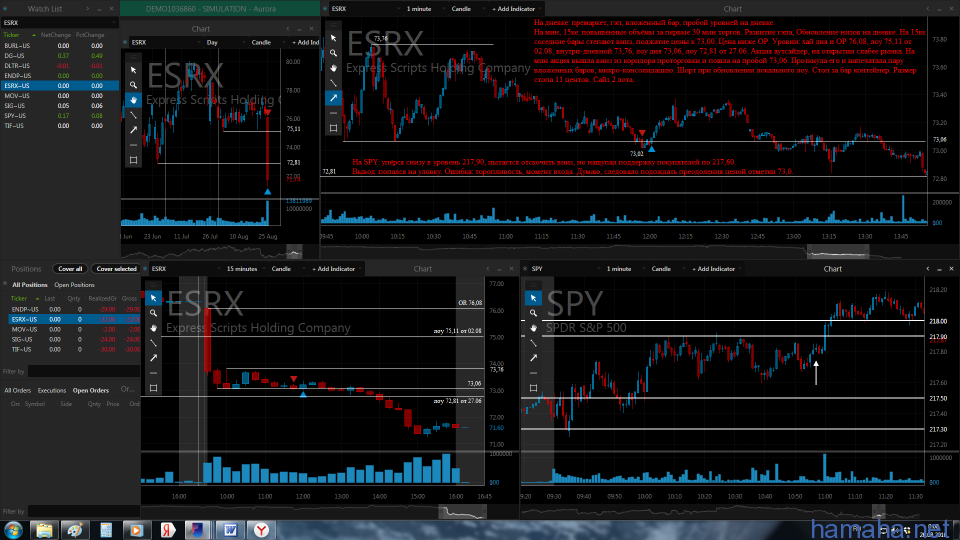Screen dimensions: 960x540
Task: Select the pointer tool in ESRX 15 minutes chart
Action: tap(153, 298)
